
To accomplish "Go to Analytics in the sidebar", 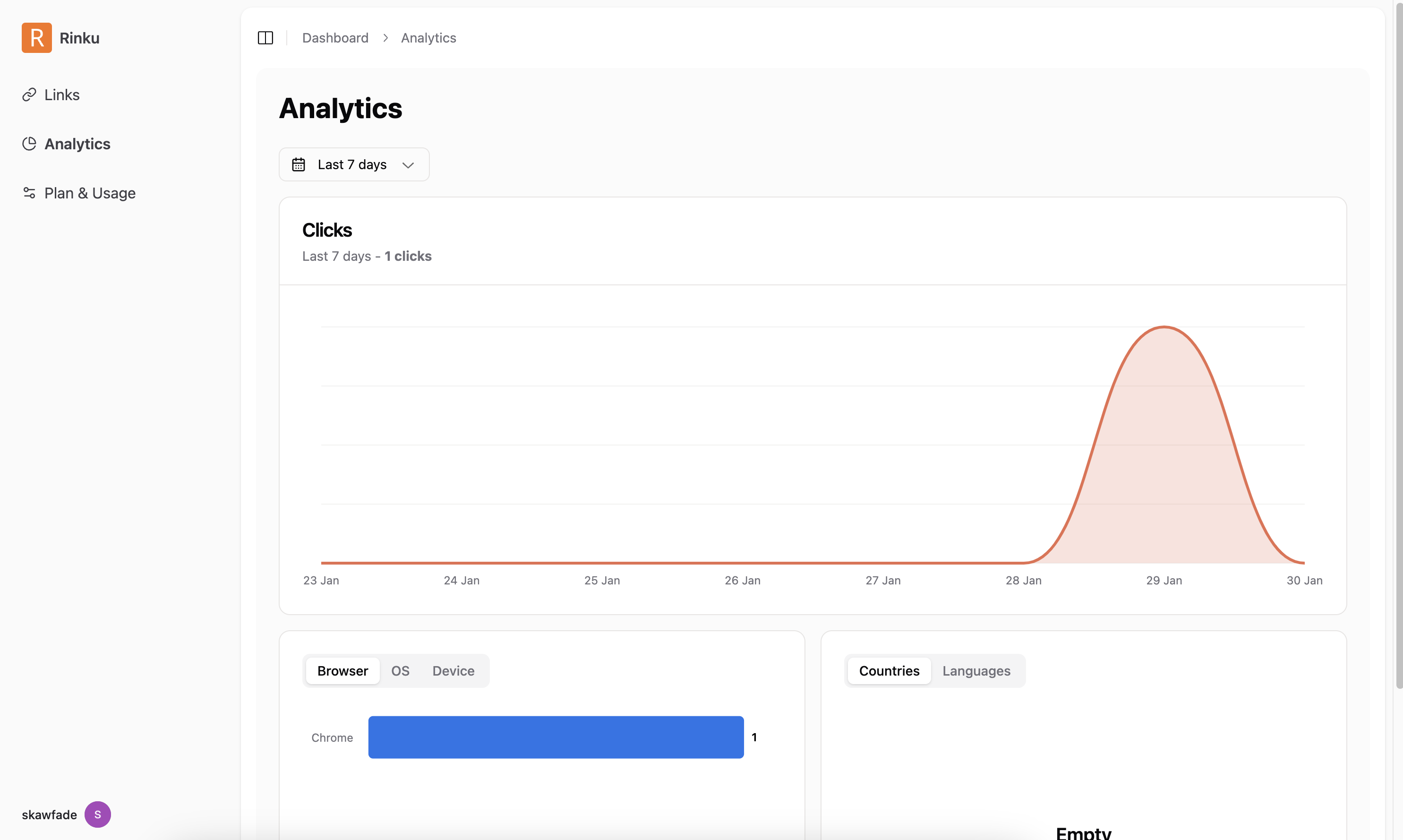I will pyautogui.click(x=77, y=144).
